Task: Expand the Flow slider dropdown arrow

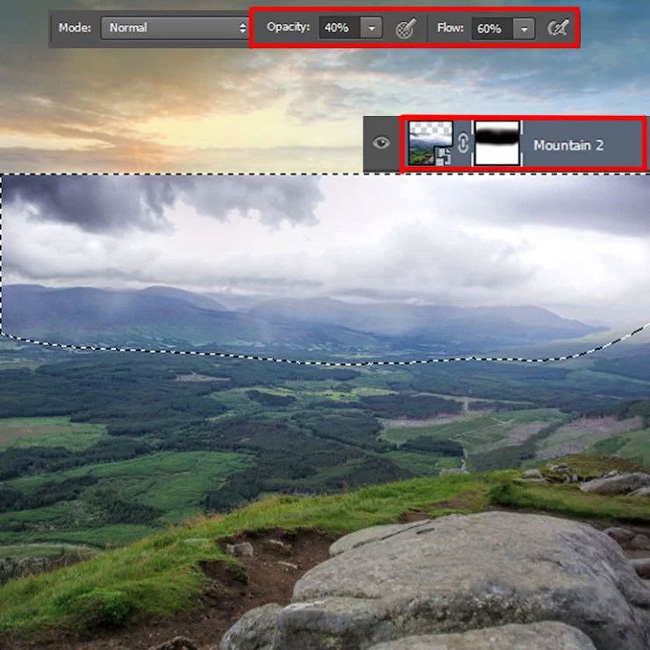Action: tap(524, 29)
